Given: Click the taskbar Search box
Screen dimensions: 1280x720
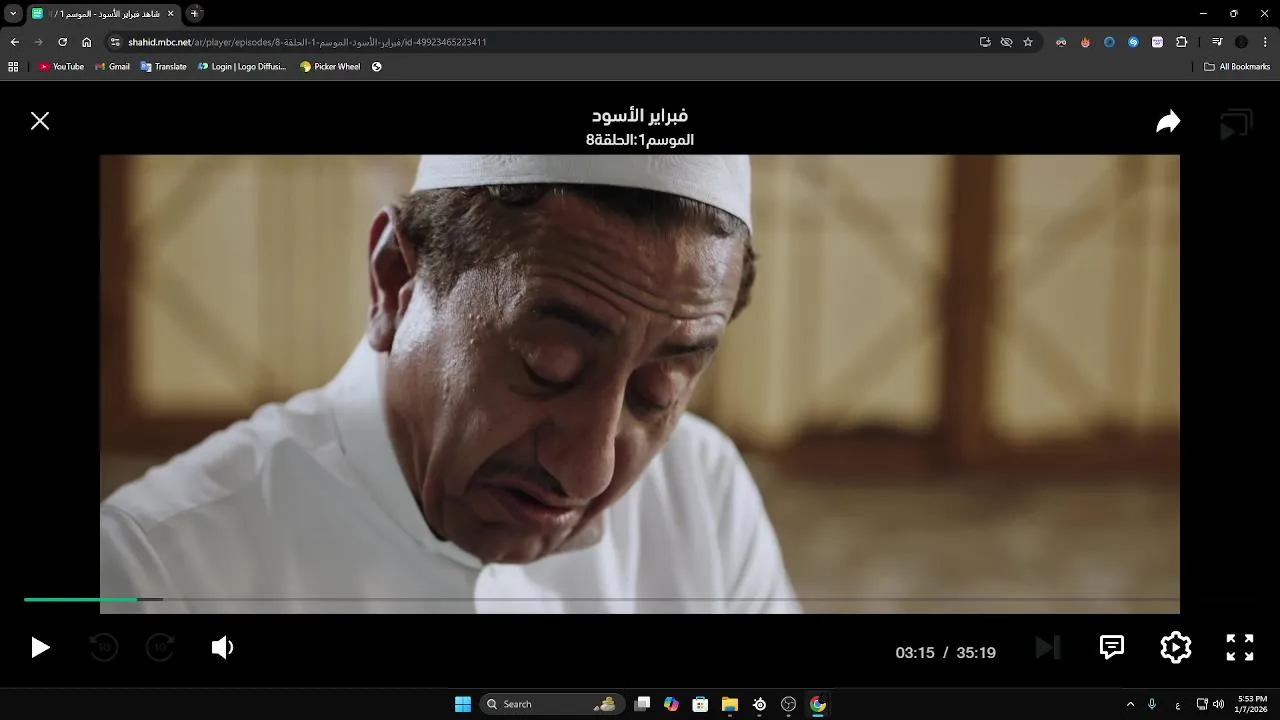Looking at the screenshot, I should click(x=552, y=704).
